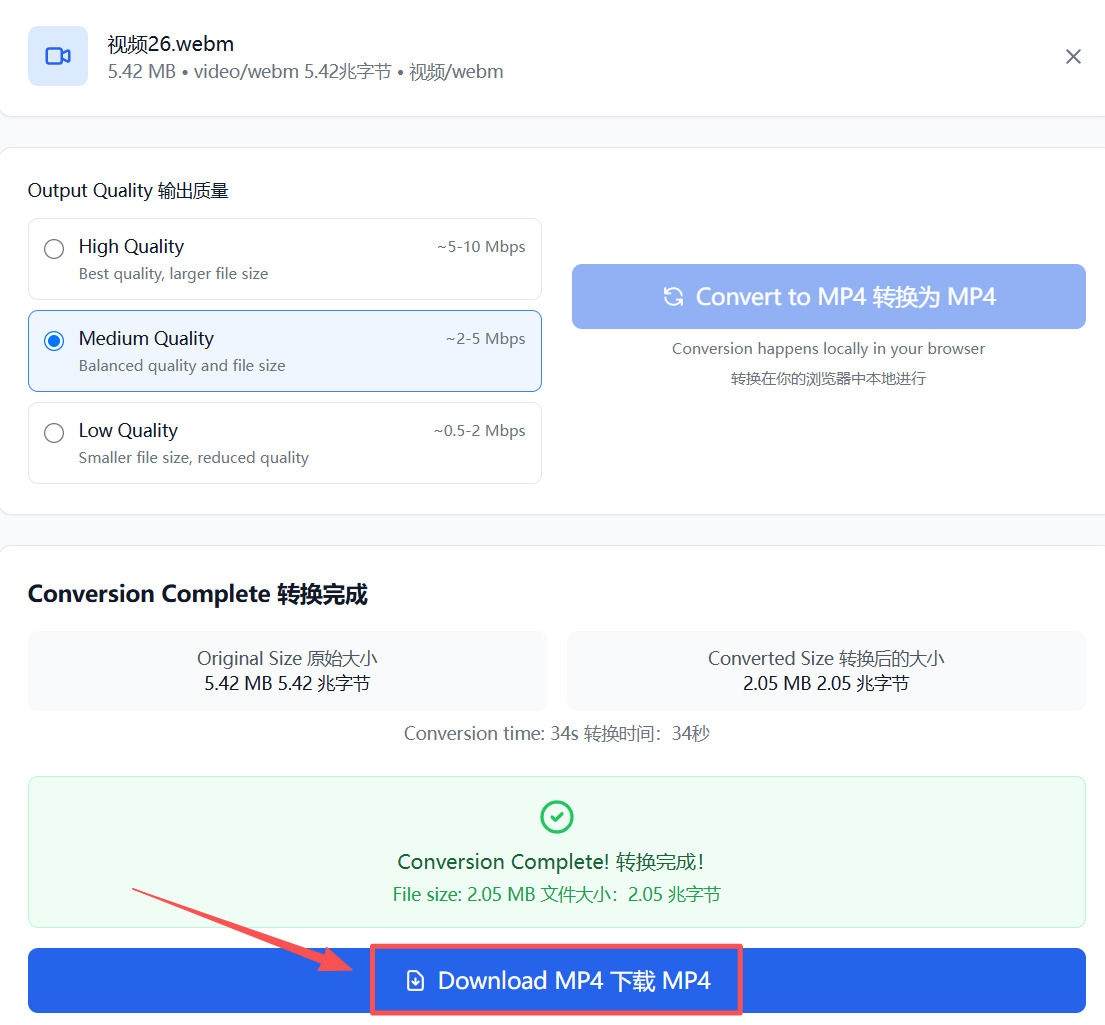Click the green checkmark success icon

click(x=557, y=817)
